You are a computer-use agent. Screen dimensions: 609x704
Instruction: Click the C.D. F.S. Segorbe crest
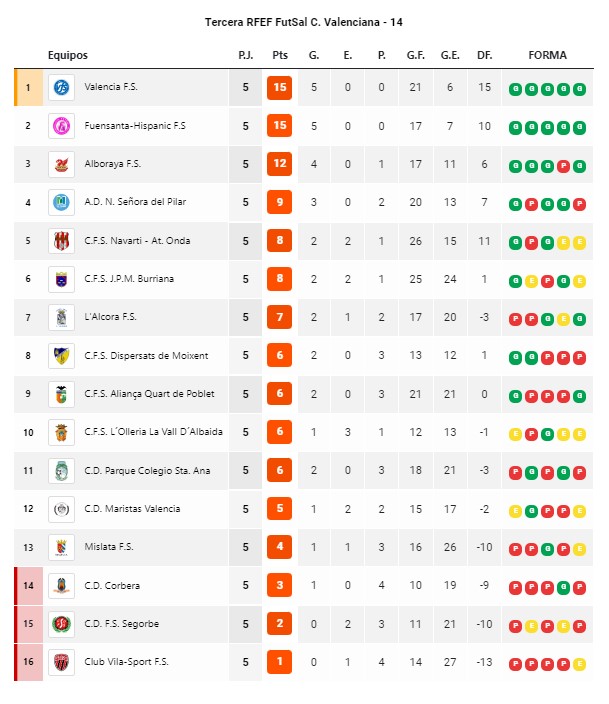62,624
